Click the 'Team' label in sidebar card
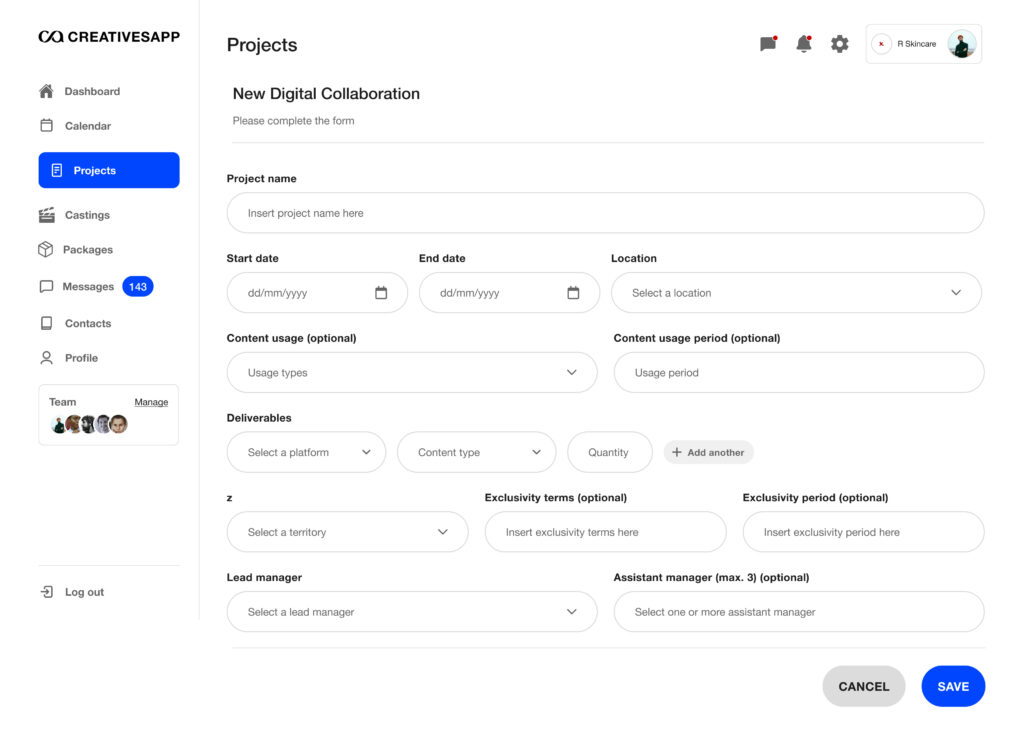 tap(63, 402)
